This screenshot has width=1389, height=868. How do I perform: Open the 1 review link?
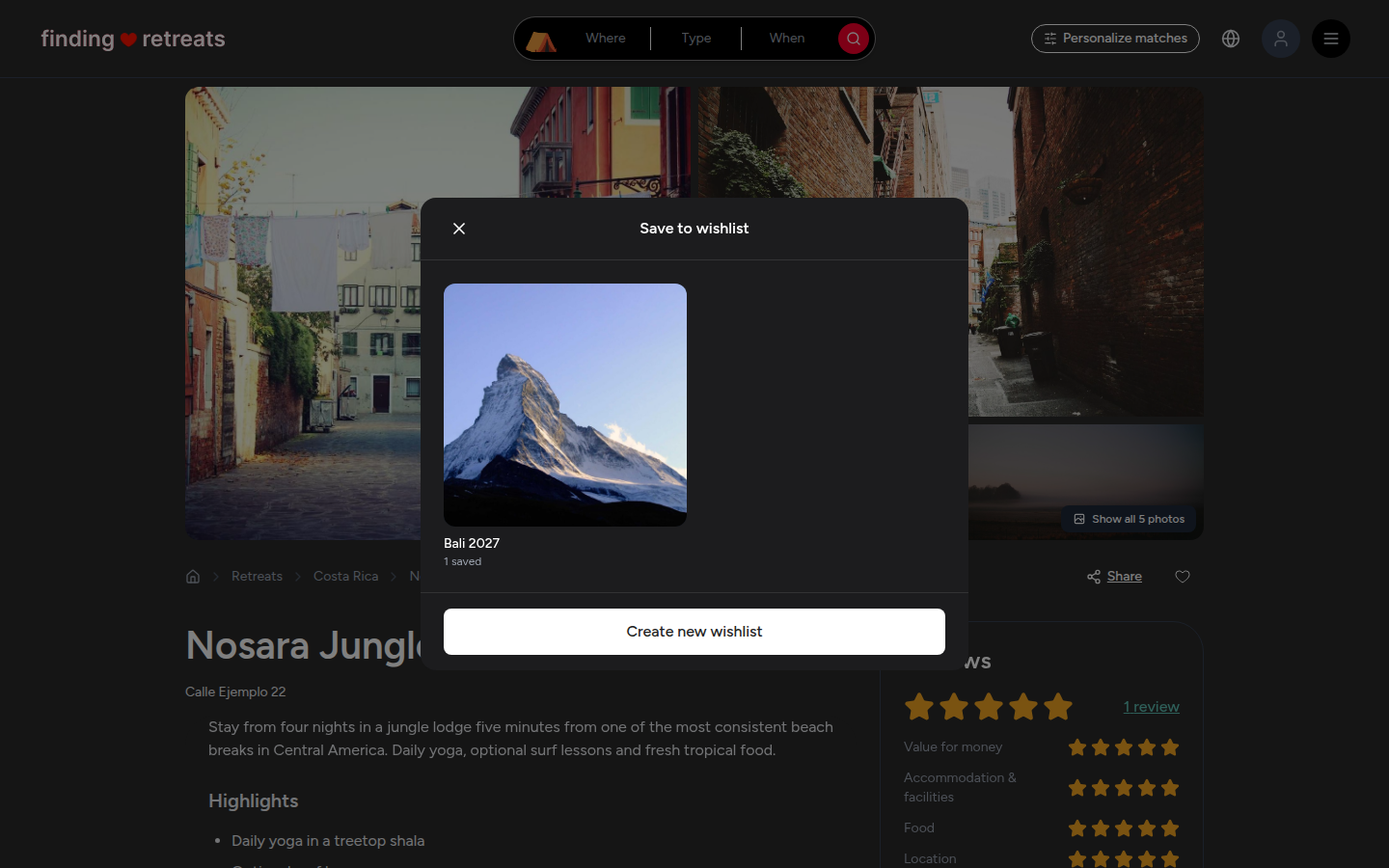tap(1152, 707)
